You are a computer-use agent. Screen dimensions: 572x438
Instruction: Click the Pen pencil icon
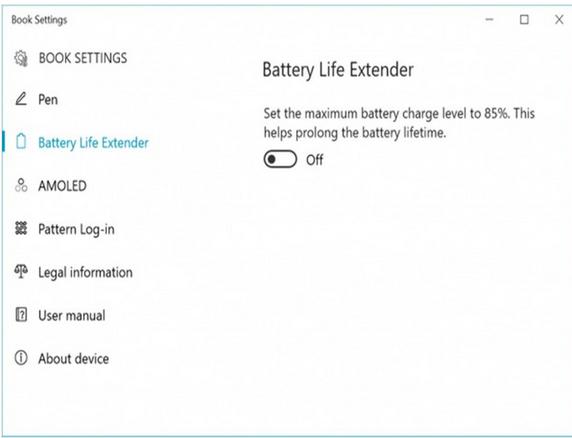21,99
